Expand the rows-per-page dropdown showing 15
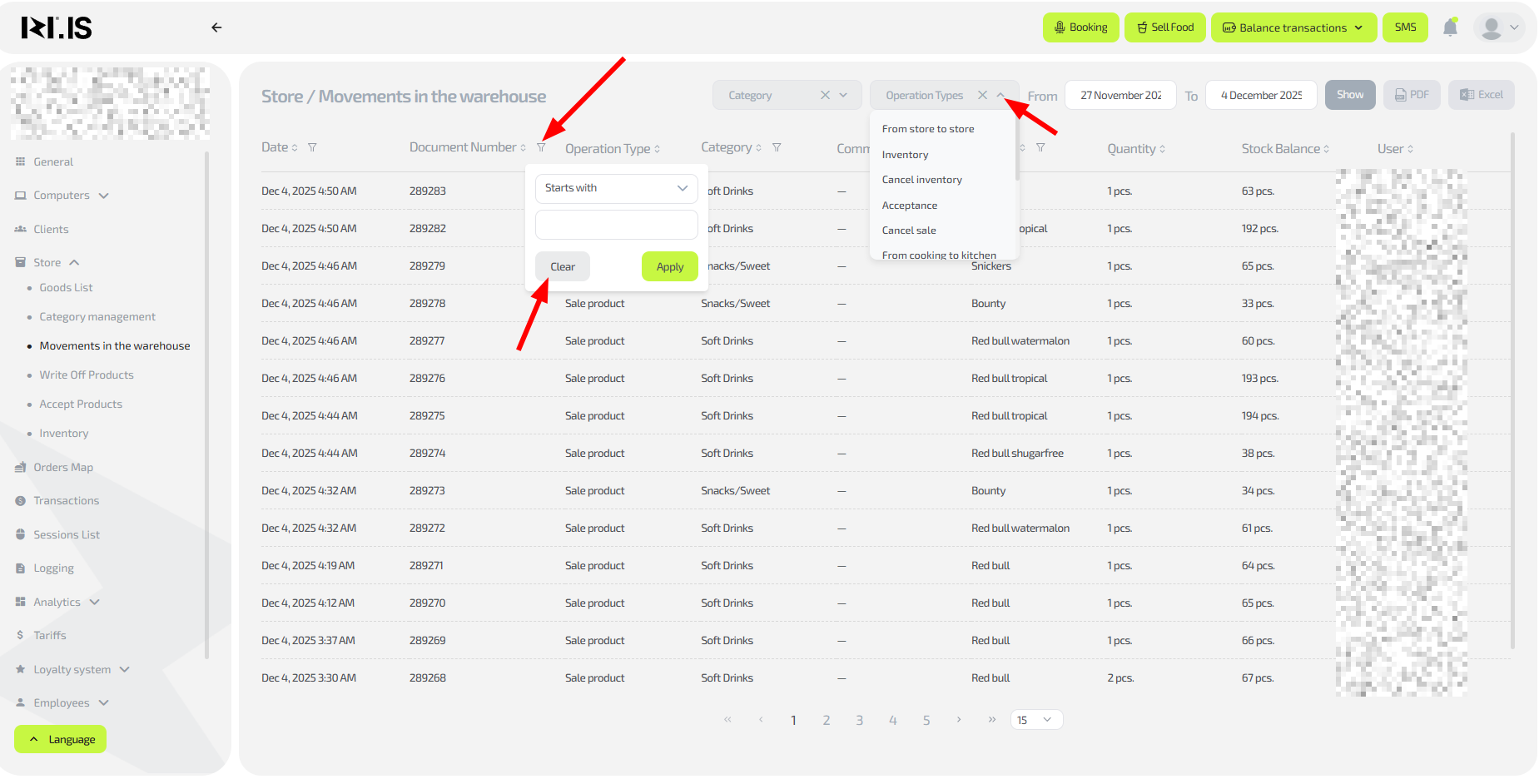 point(1036,720)
